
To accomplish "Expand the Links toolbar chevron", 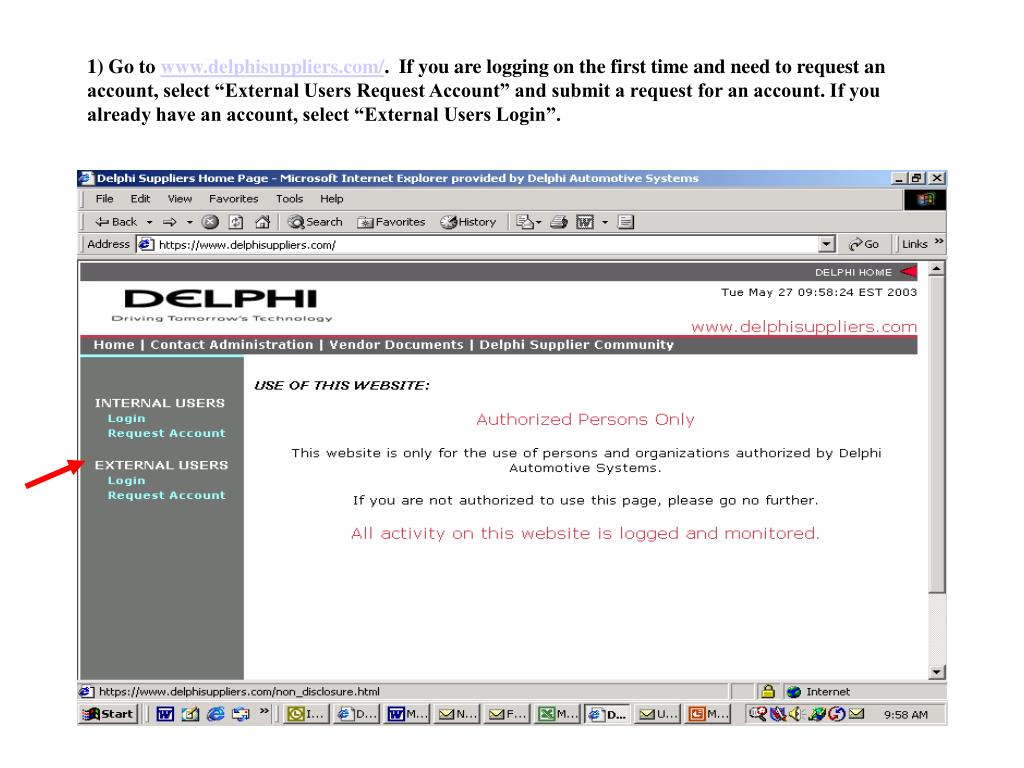I will point(938,242).
